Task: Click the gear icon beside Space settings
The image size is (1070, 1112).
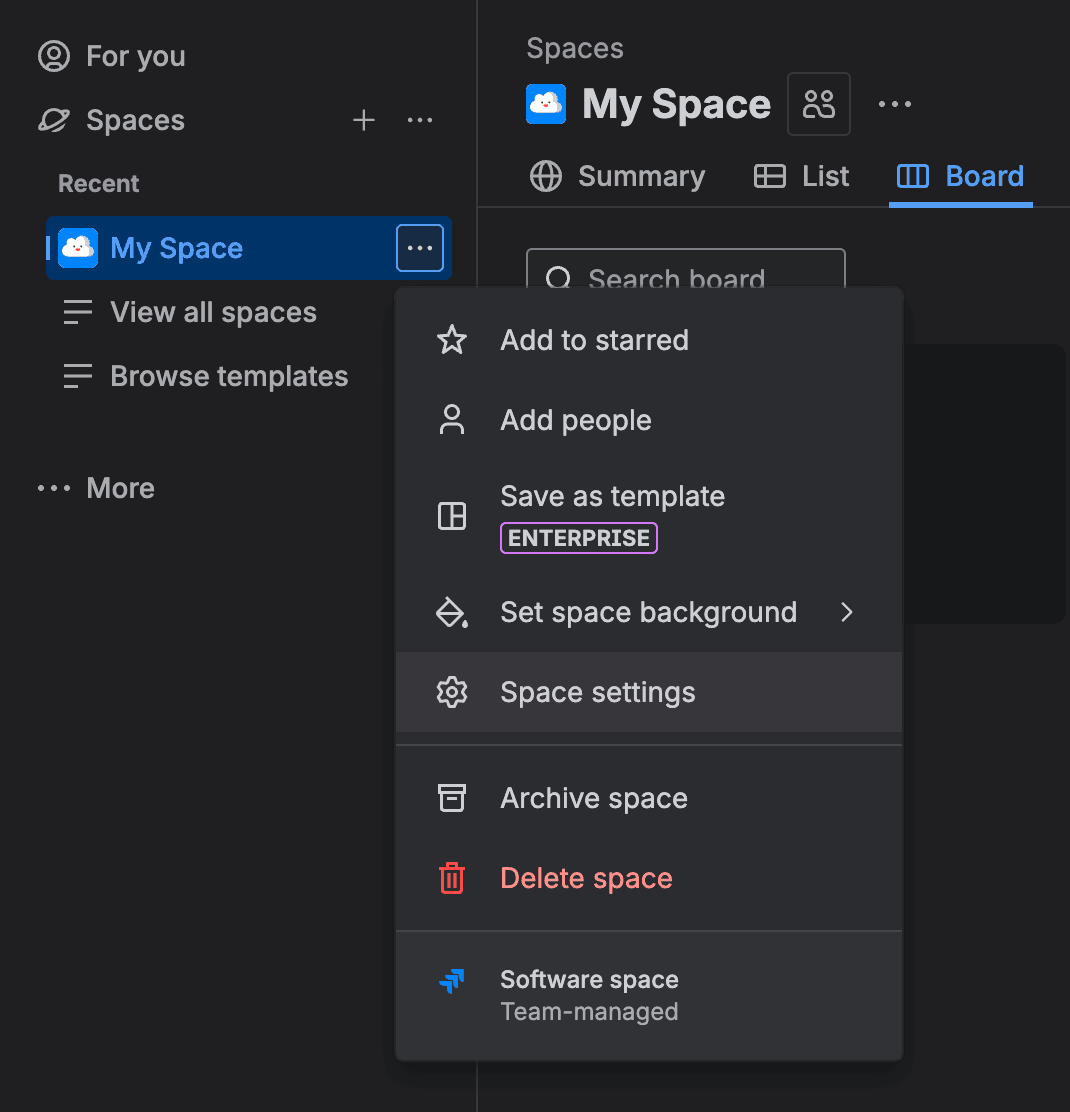Action: [x=452, y=691]
